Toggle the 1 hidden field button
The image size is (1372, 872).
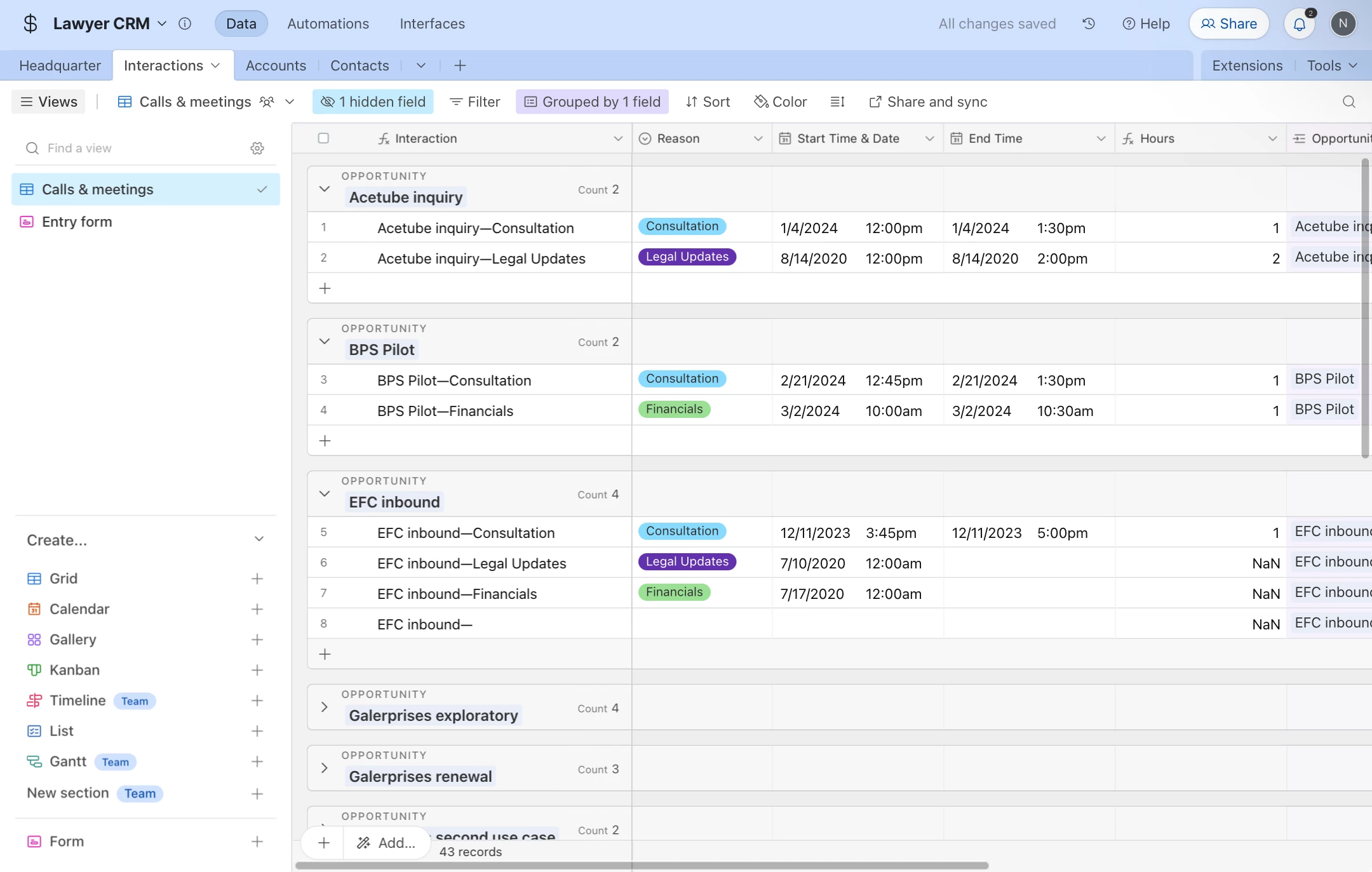(x=373, y=102)
